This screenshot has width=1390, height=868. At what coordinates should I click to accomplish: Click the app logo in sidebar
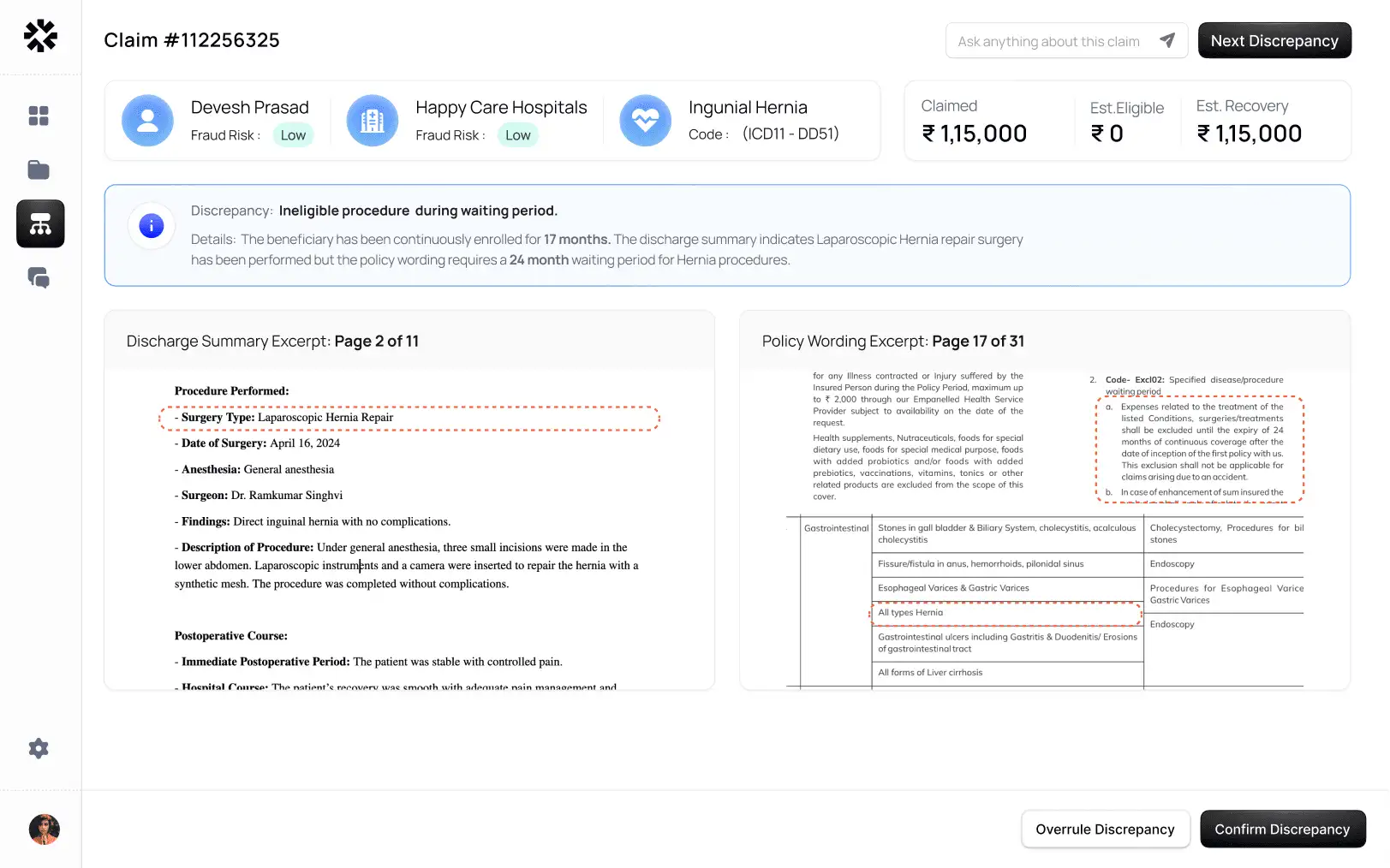(x=40, y=36)
